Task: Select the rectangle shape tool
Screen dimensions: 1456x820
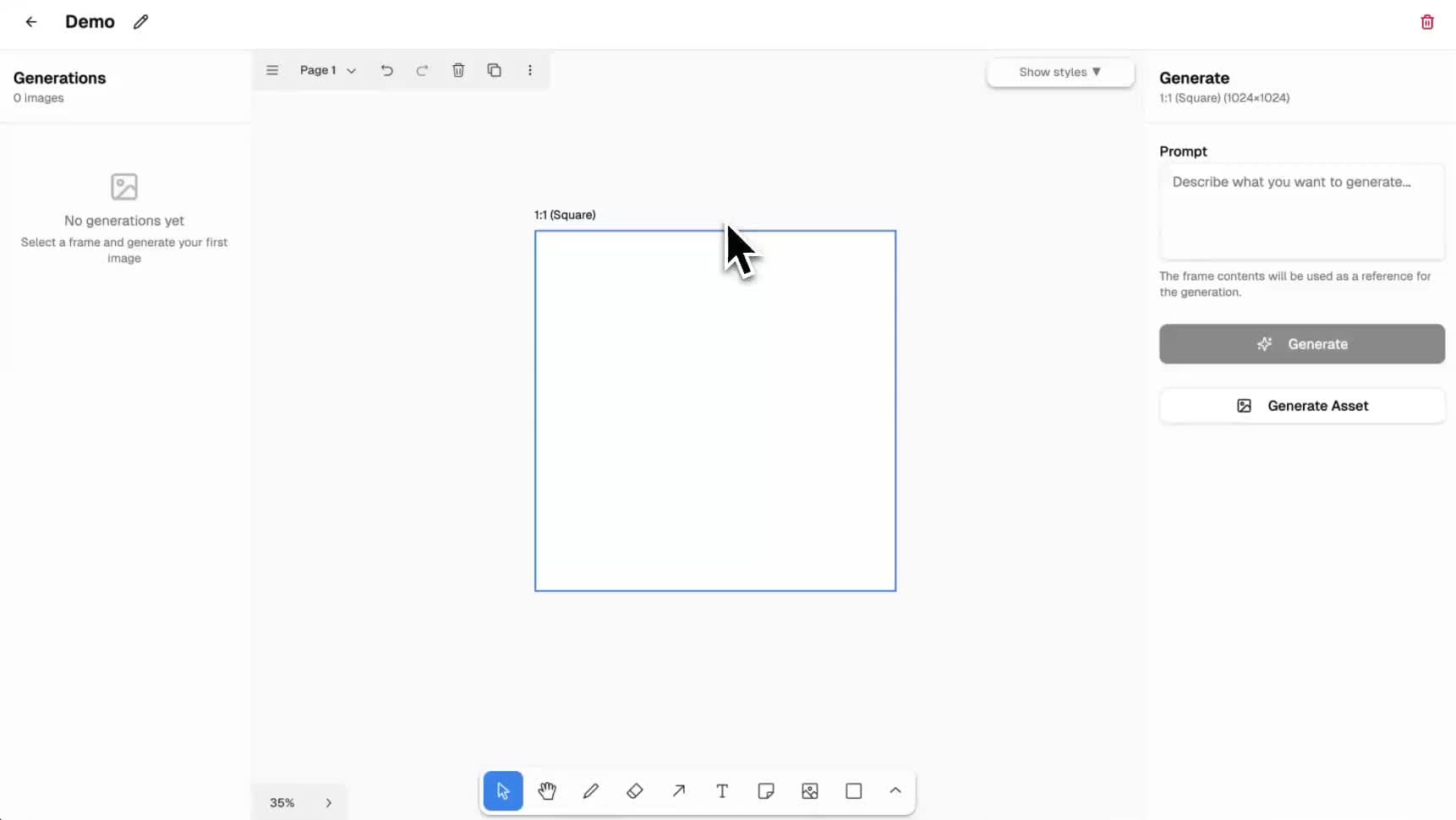Action: point(854,791)
